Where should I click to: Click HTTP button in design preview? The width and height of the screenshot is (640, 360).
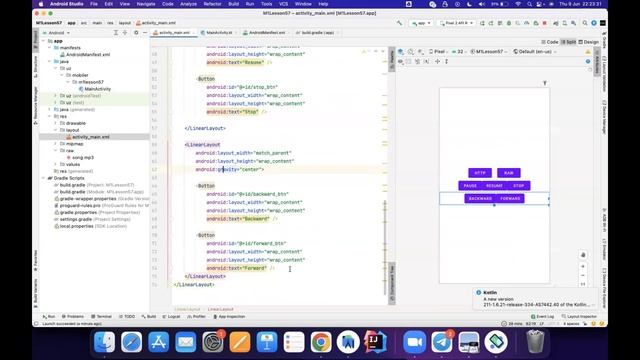480,173
